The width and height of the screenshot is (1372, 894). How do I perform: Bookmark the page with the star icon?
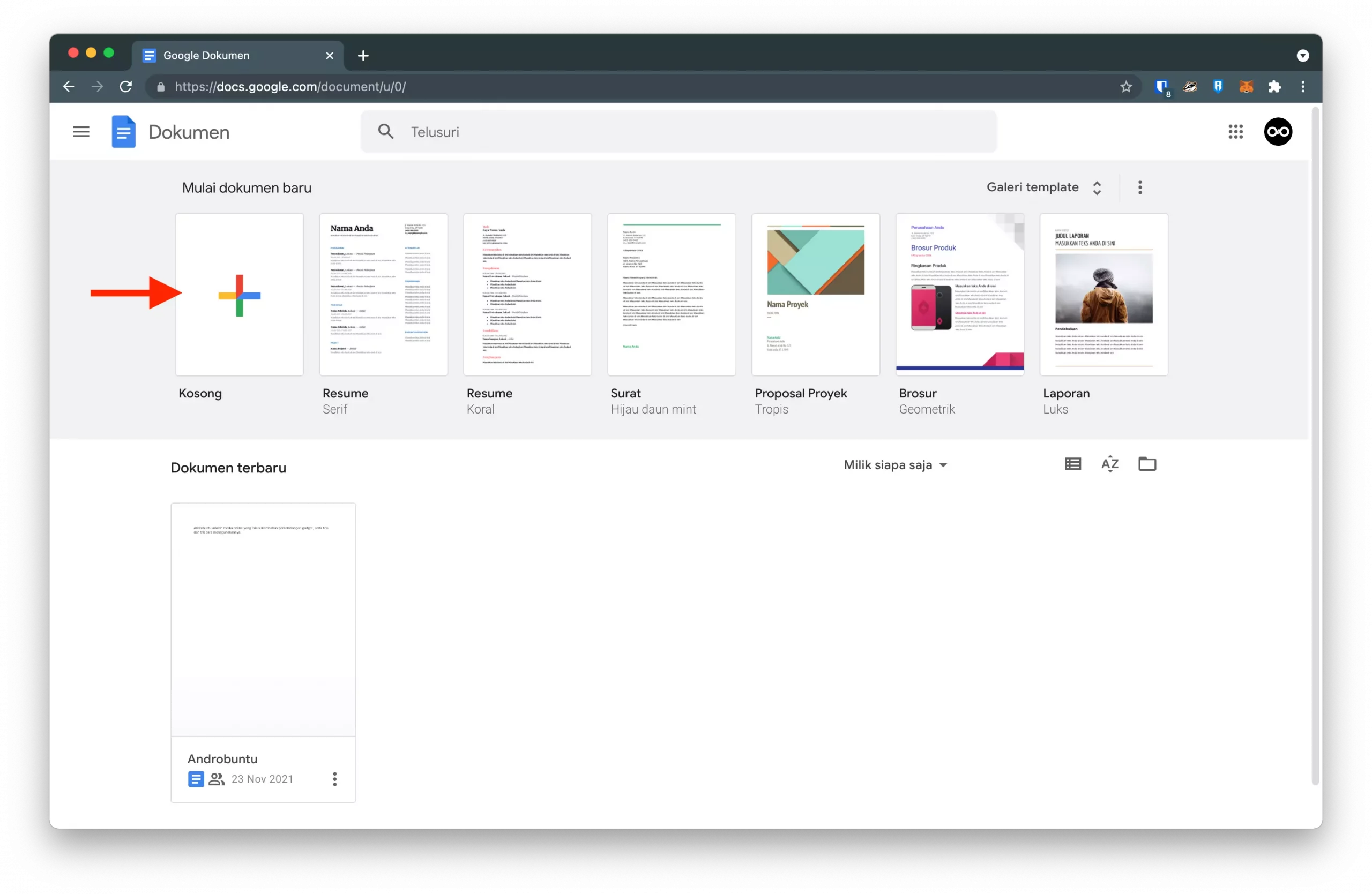click(1126, 86)
